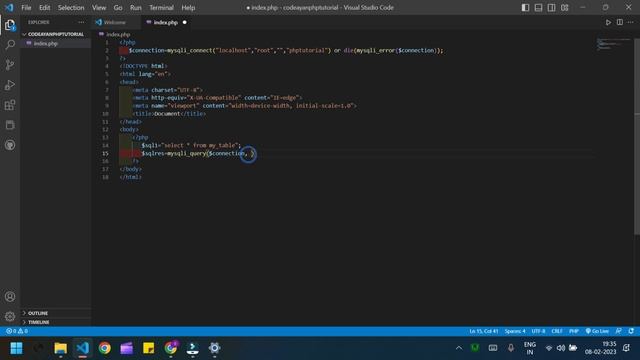Change indentation via Spaces: 4

(x=515, y=331)
